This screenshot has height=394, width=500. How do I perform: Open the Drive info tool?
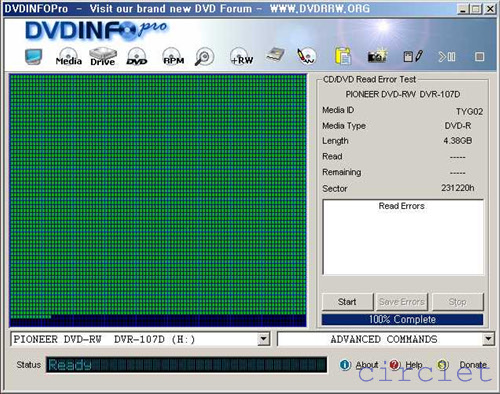(x=103, y=56)
